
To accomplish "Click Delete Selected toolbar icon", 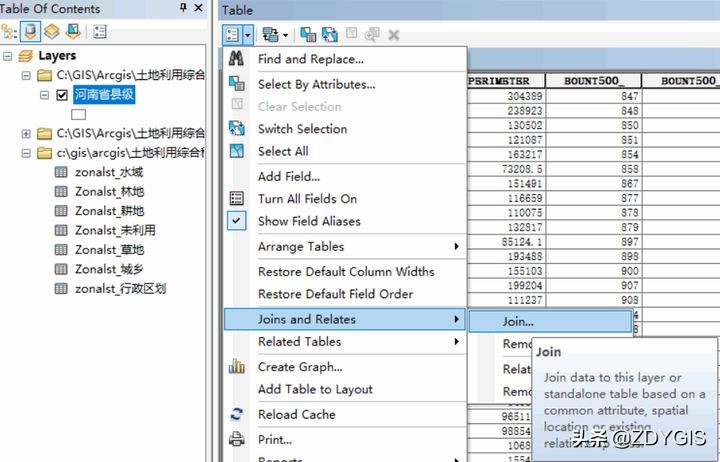I will tap(394, 35).
